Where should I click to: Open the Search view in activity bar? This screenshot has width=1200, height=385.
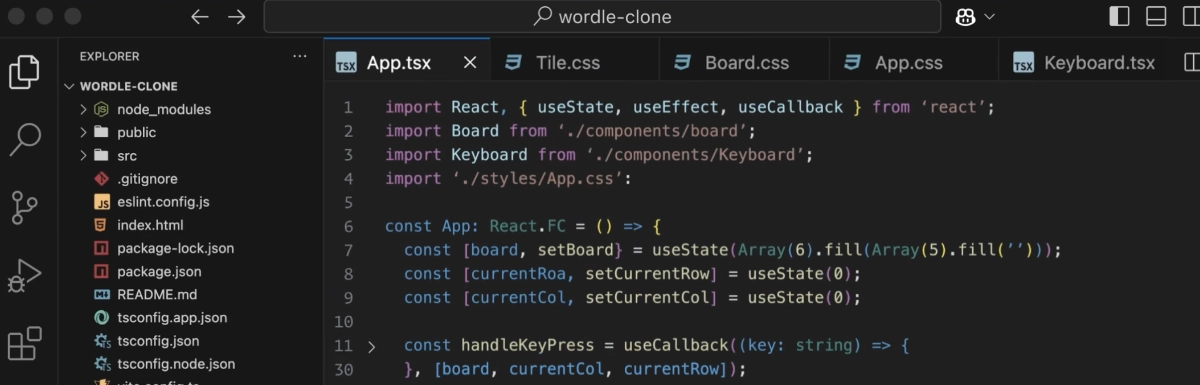click(x=24, y=139)
